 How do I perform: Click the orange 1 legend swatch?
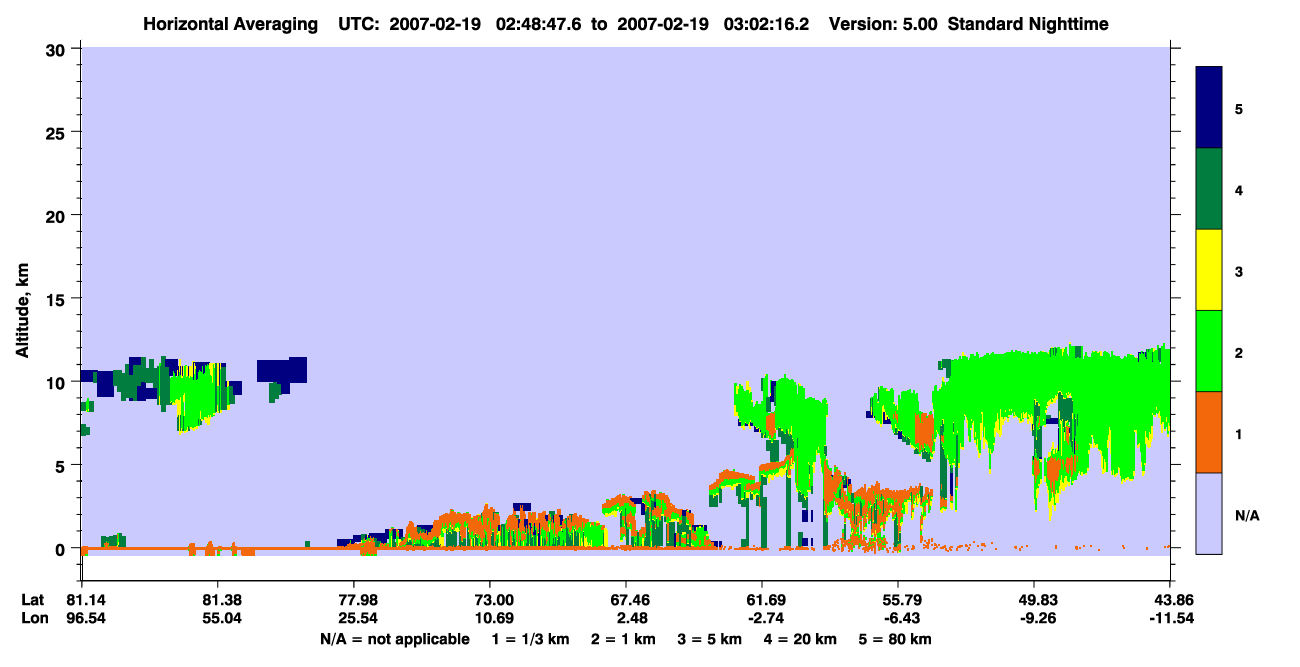coord(1209,432)
